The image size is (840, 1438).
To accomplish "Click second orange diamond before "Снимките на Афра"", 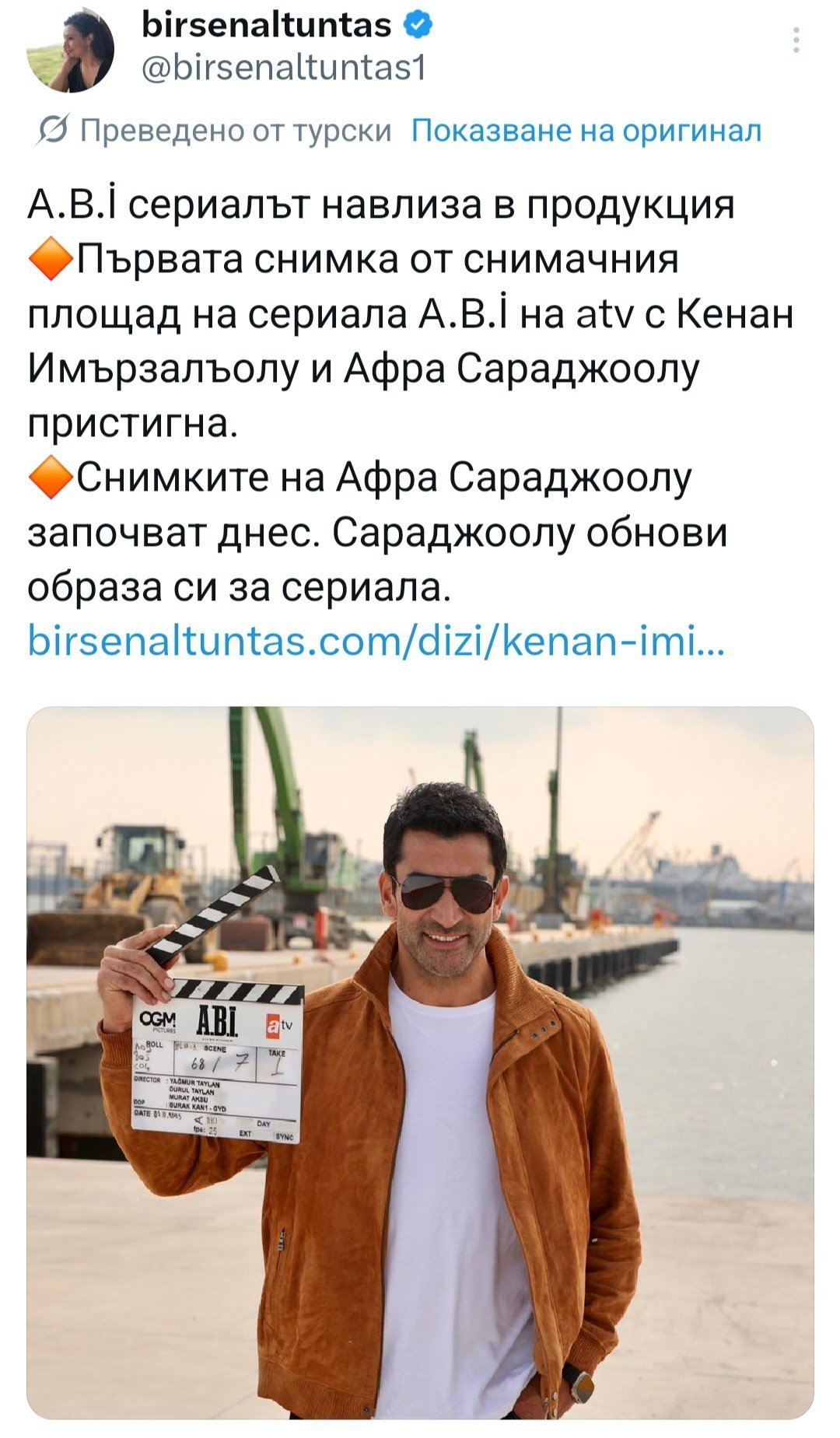I will (x=50, y=478).
